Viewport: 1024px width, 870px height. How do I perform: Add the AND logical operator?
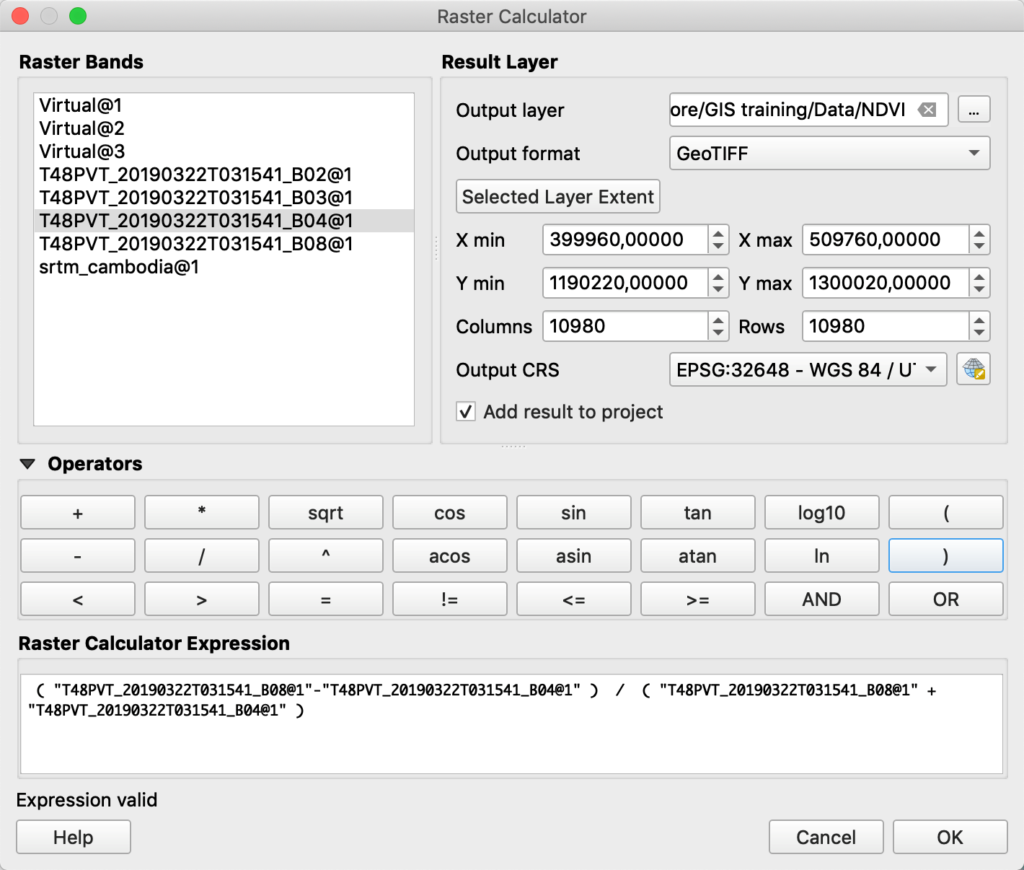(x=822, y=599)
